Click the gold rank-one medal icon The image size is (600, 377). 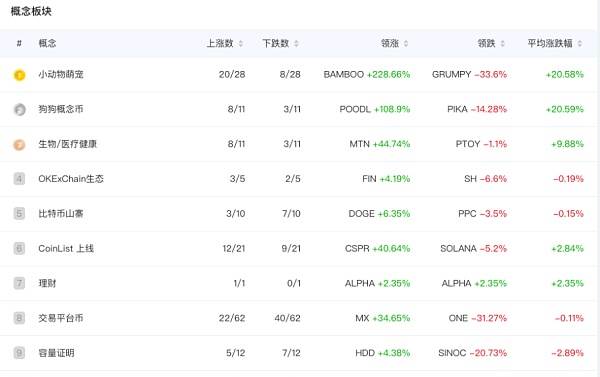click(x=20, y=75)
